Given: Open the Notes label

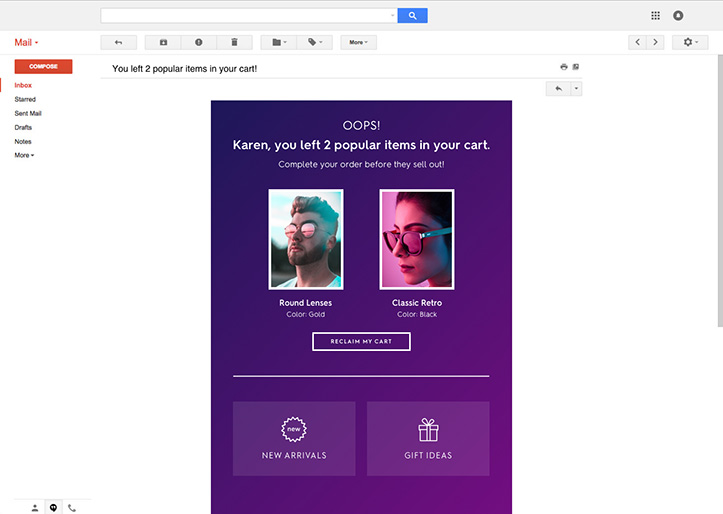Looking at the screenshot, I should click(23, 142).
